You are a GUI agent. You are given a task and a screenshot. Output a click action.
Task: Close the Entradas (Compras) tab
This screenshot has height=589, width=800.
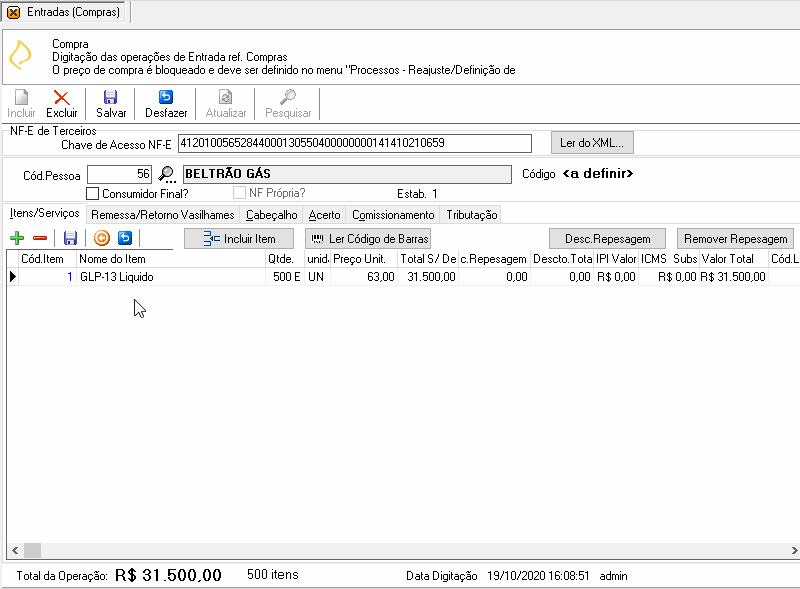[14, 12]
